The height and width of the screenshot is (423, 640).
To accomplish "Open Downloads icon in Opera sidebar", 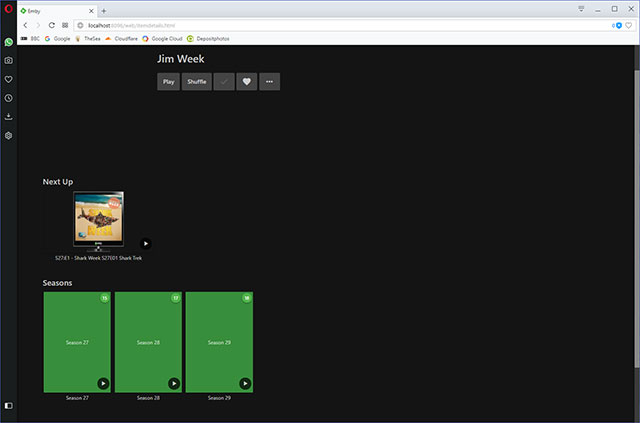I will [x=9, y=117].
